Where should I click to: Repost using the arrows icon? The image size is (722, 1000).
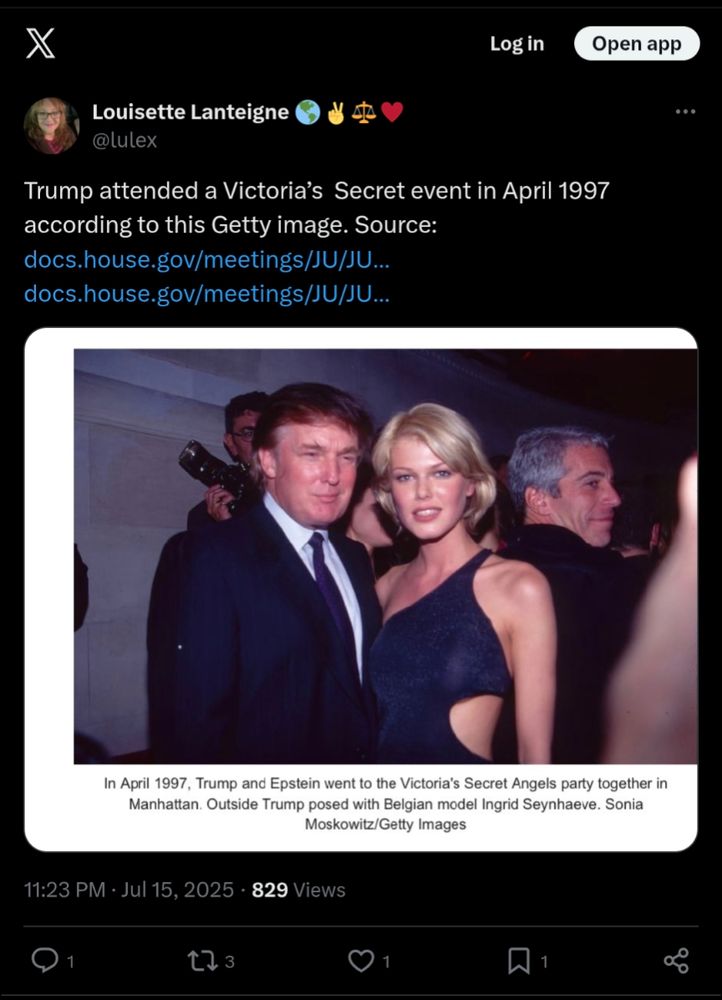tap(202, 960)
